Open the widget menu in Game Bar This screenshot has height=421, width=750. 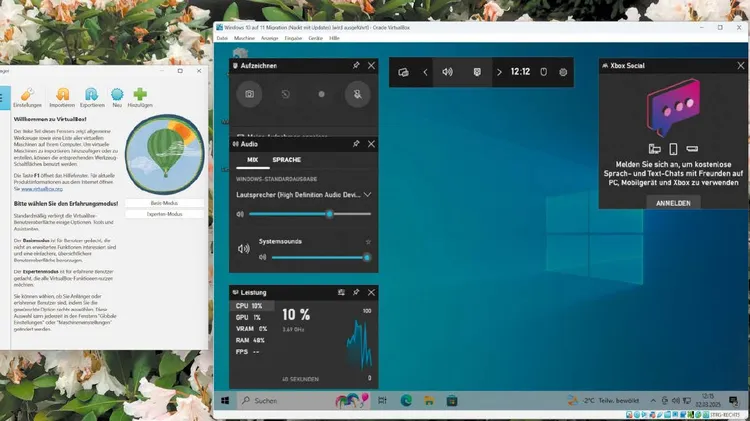404,72
